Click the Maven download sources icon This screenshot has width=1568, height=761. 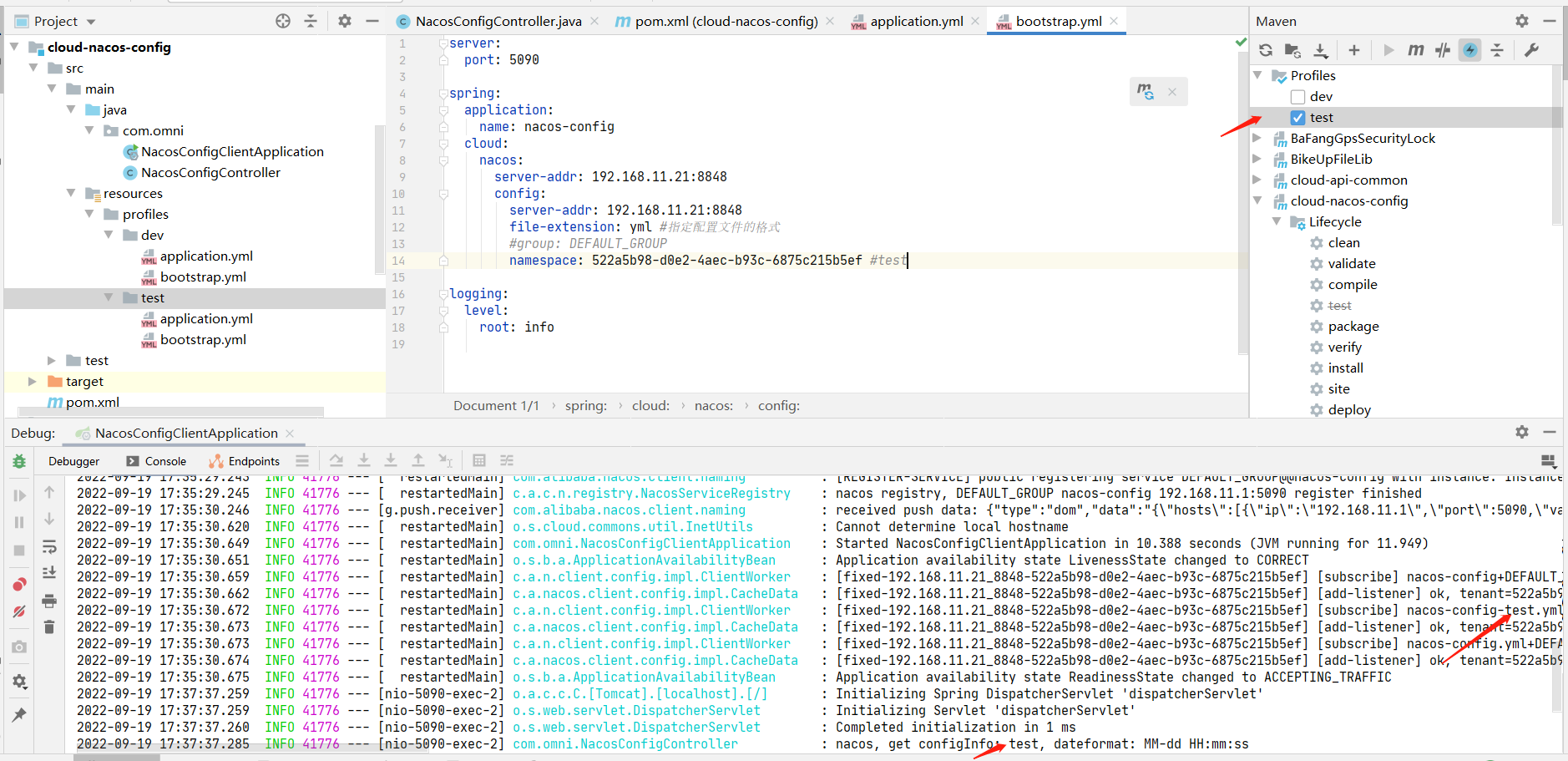click(x=1321, y=50)
